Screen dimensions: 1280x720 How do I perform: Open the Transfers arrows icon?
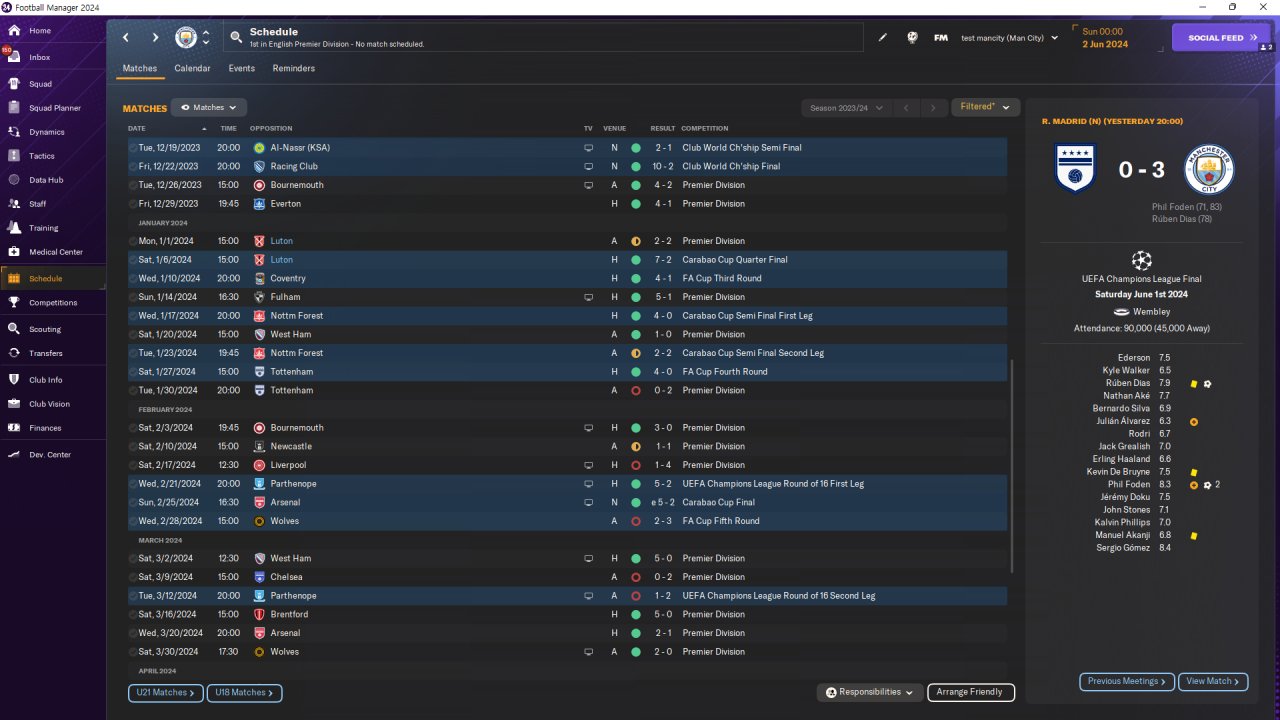click(14, 353)
